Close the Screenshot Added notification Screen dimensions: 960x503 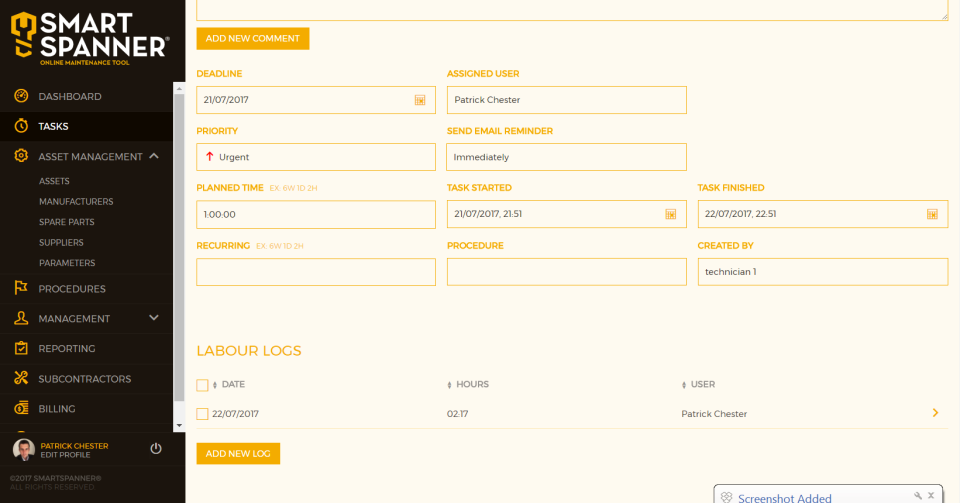click(931, 496)
